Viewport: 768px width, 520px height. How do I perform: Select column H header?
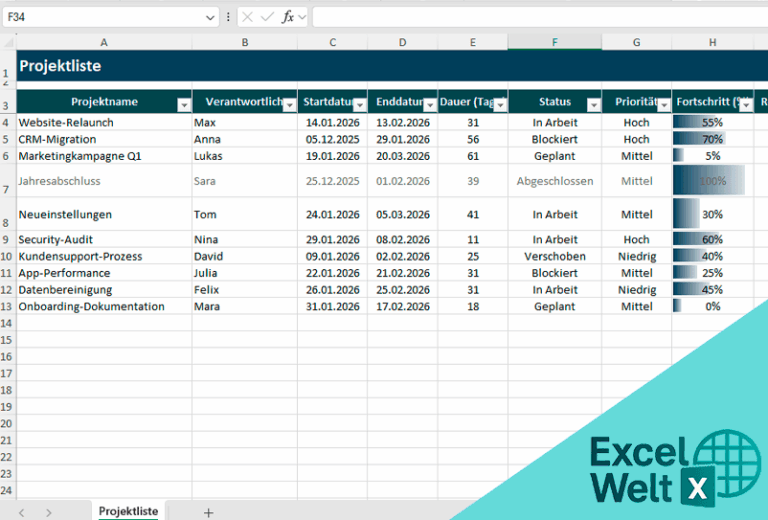point(713,43)
